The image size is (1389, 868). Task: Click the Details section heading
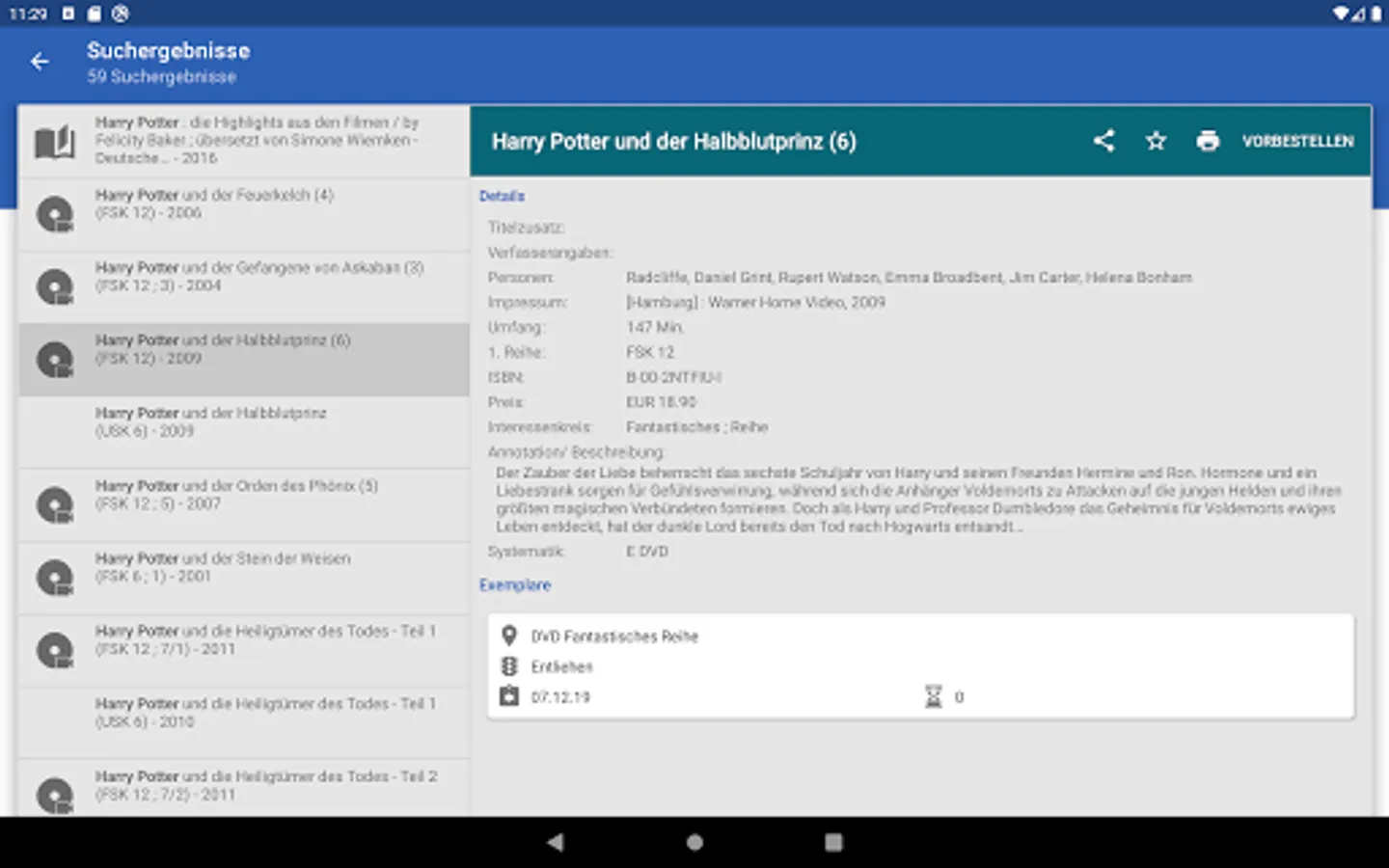(x=502, y=196)
